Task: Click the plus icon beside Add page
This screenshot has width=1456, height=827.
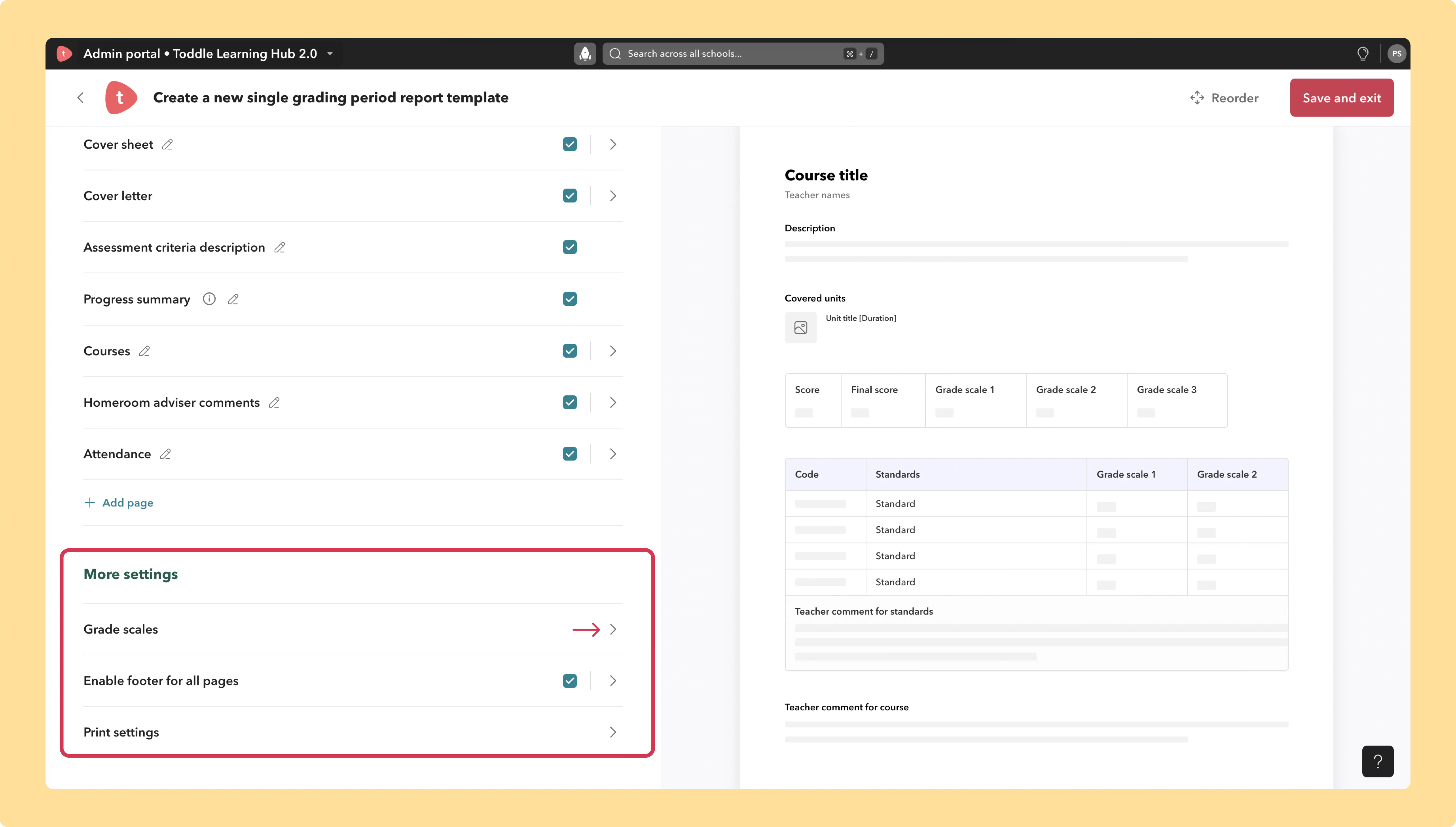Action: point(90,503)
